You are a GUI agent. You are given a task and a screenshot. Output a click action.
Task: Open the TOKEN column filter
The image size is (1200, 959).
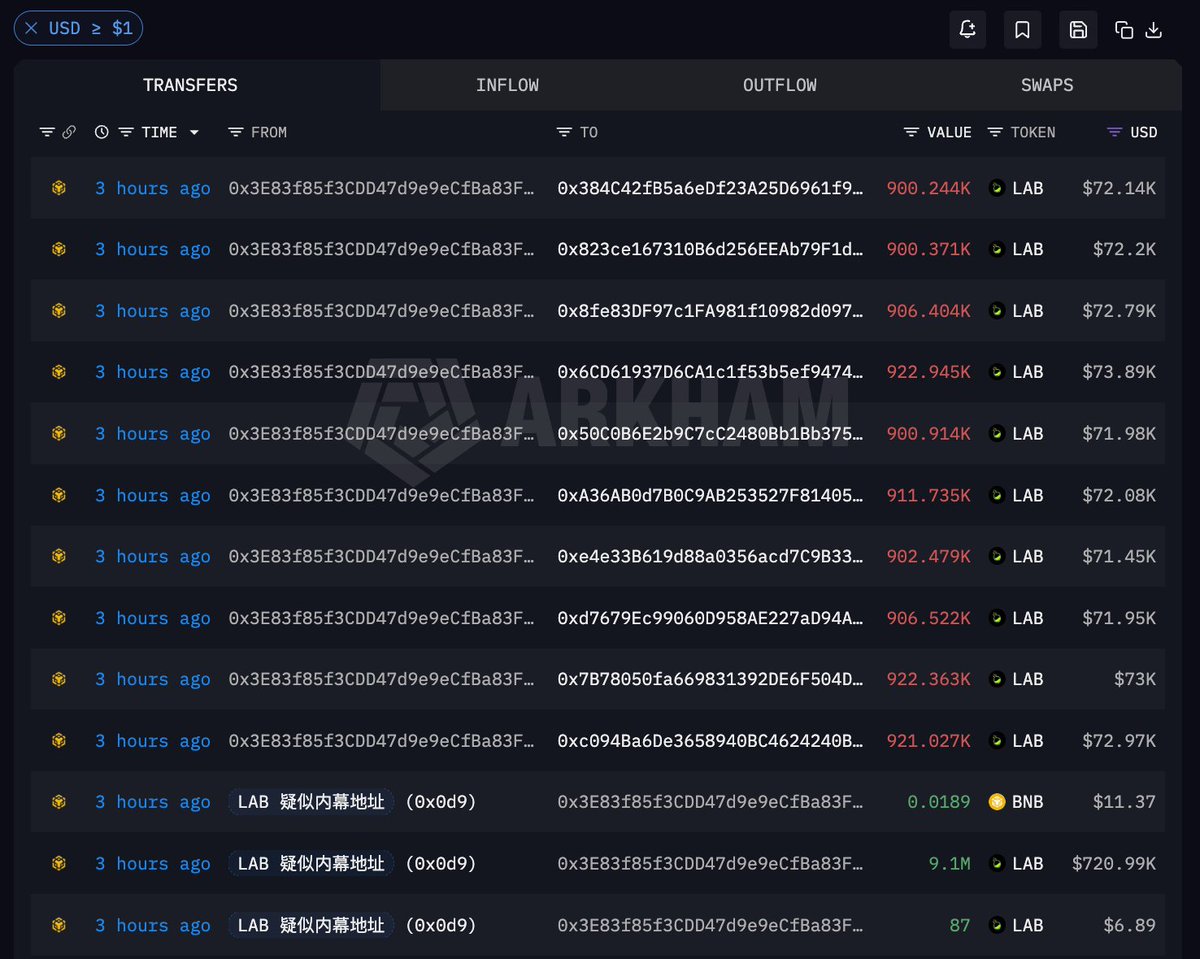(995, 132)
